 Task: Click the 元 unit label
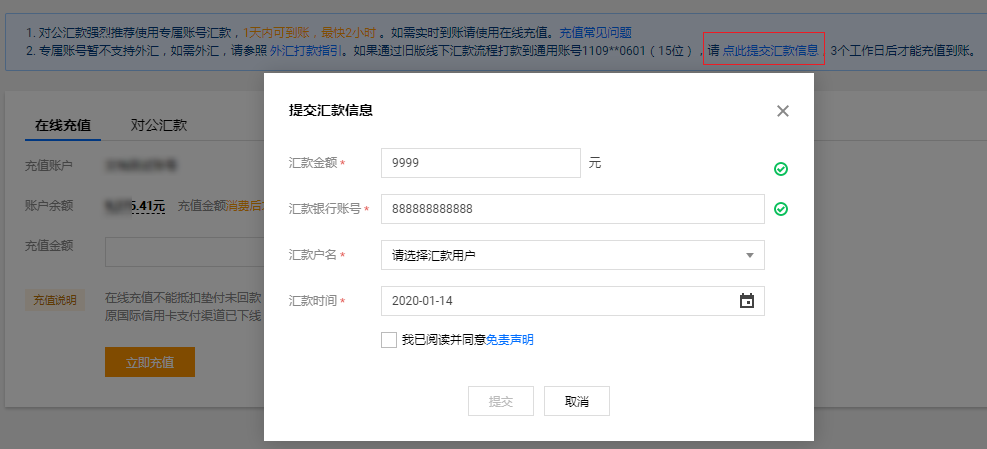(595, 163)
